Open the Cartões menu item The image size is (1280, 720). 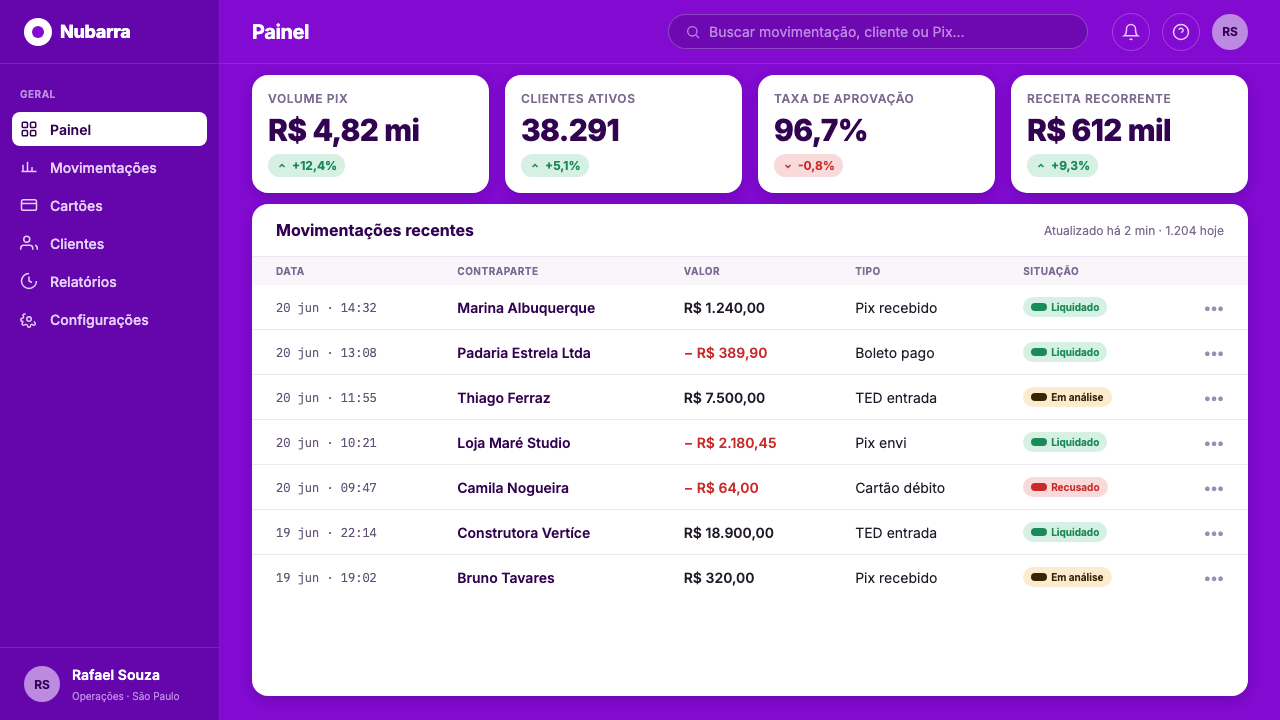[109, 205]
